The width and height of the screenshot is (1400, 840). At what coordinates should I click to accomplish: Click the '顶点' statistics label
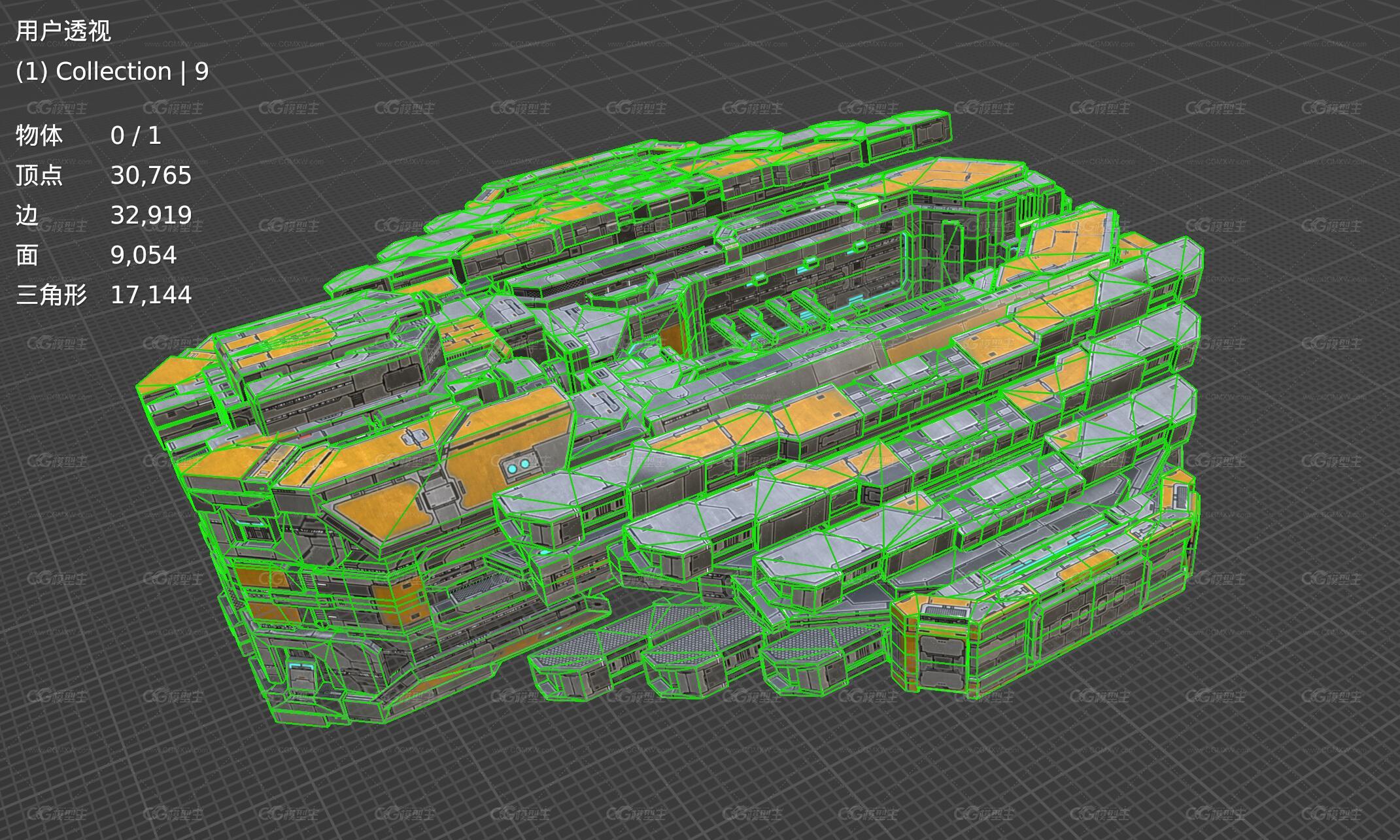(39, 175)
